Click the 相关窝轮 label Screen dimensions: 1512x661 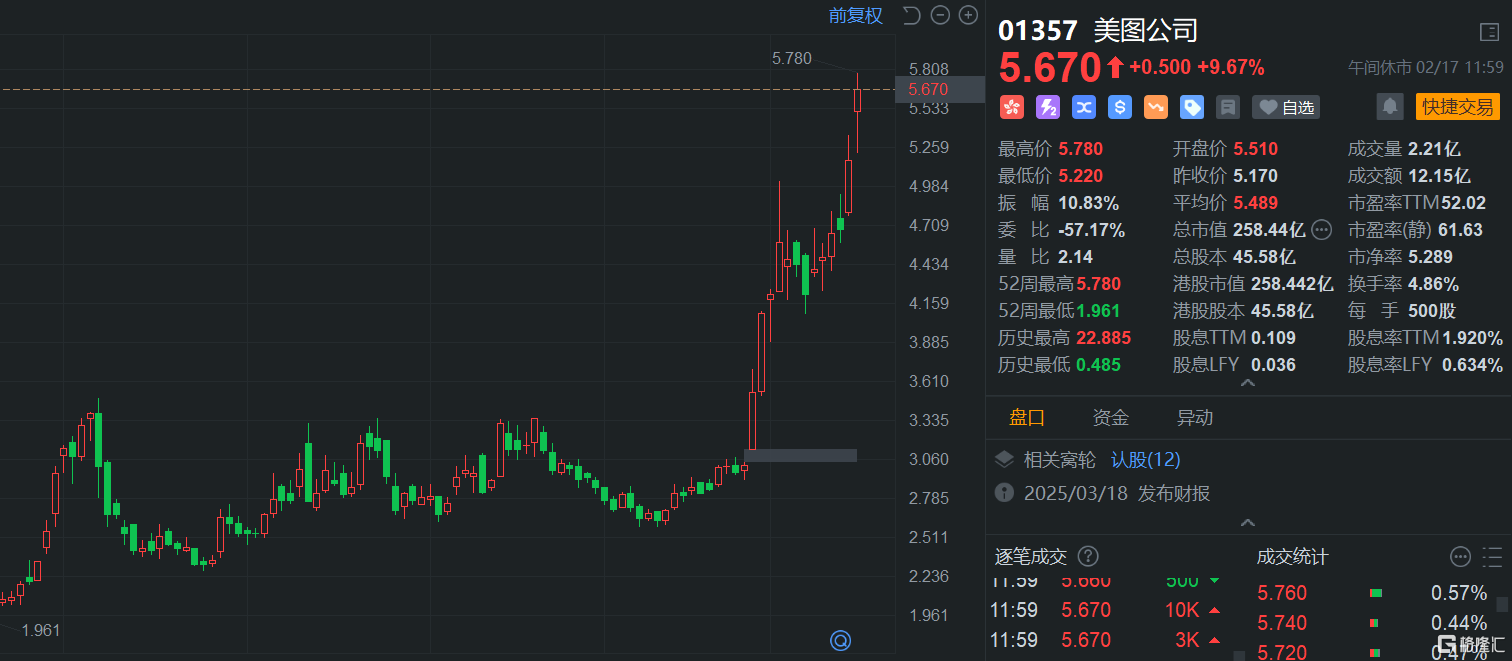[1060, 460]
